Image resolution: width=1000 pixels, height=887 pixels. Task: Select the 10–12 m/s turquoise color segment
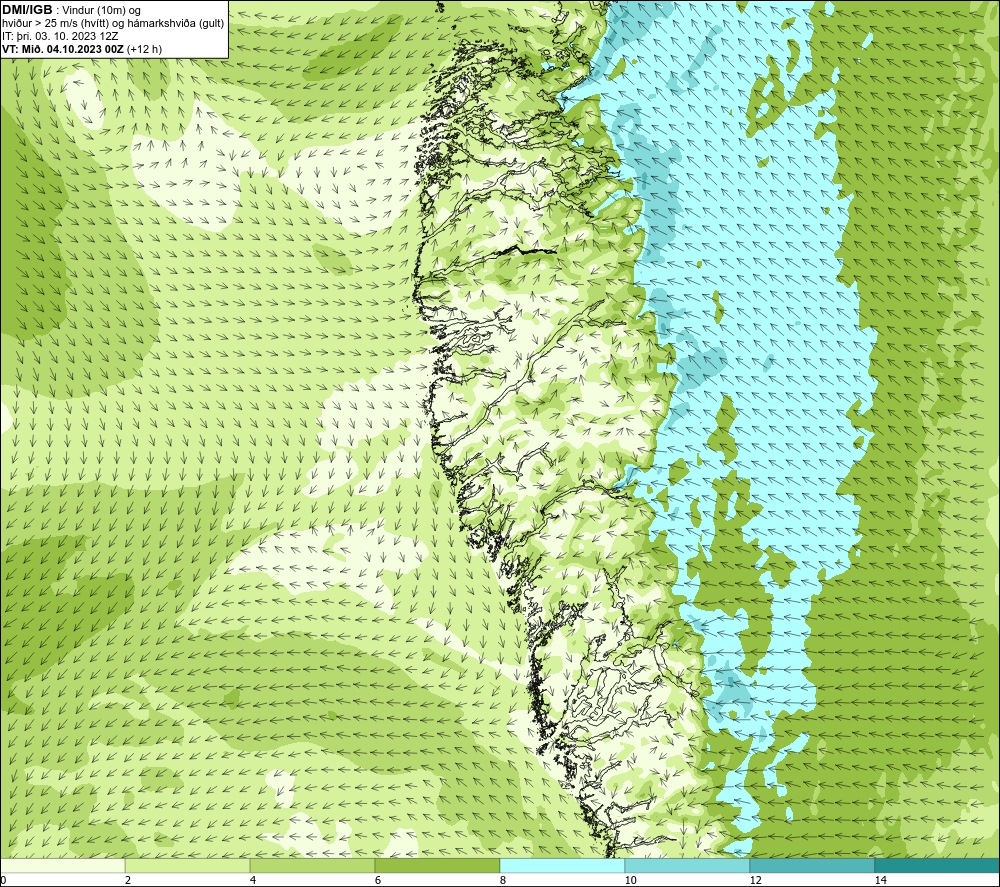click(x=688, y=866)
